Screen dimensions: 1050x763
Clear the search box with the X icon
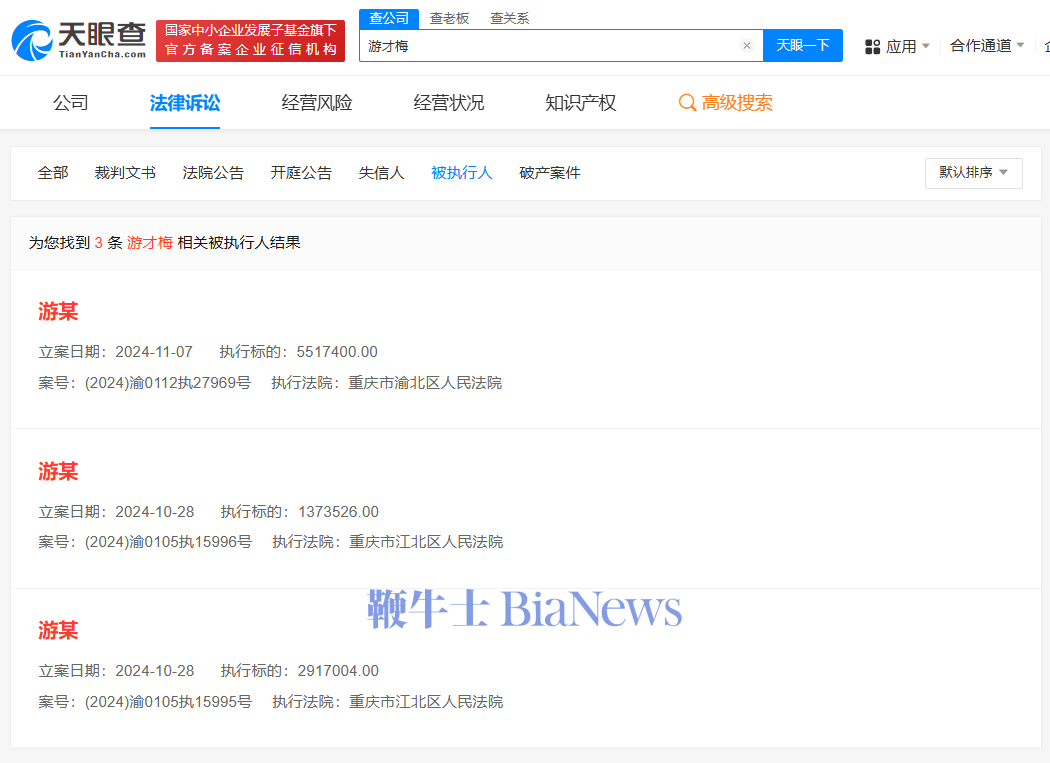tap(747, 46)
